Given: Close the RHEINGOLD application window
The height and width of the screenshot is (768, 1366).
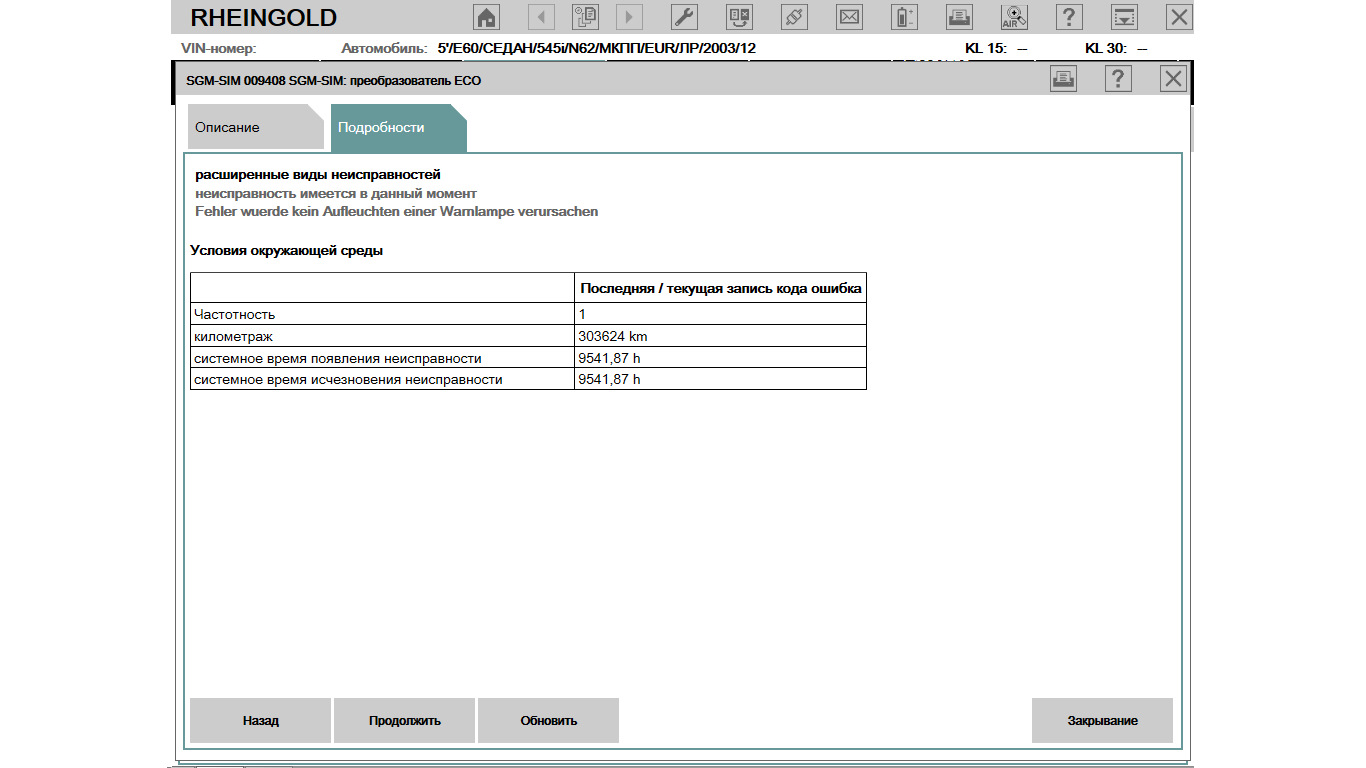Looking at the screenshot, I should [1180, 17].
